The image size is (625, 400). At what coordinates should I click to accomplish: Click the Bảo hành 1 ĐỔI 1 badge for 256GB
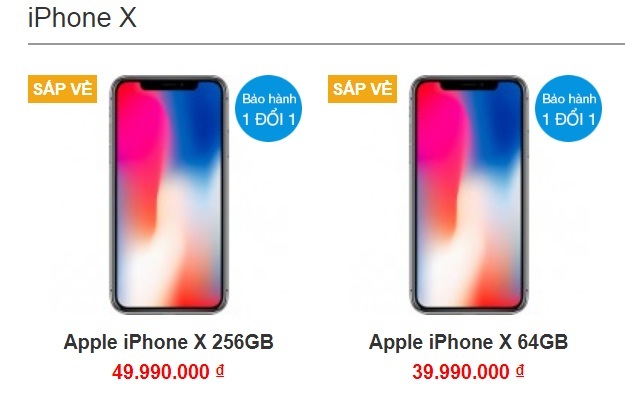269,108
